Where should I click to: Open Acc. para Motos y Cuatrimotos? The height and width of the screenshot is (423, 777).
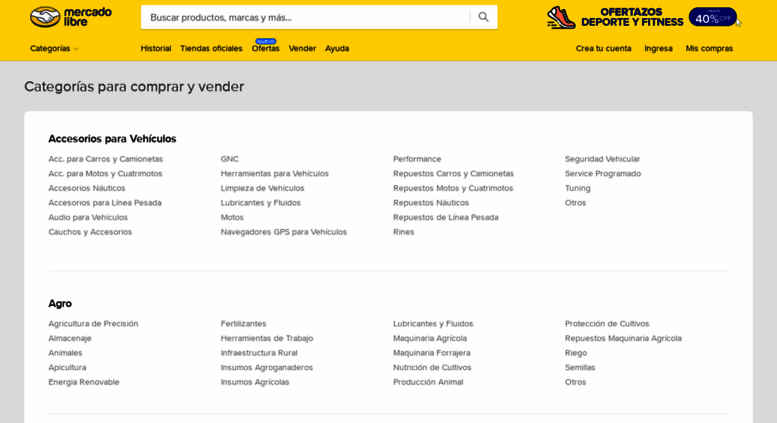[105, 173]
